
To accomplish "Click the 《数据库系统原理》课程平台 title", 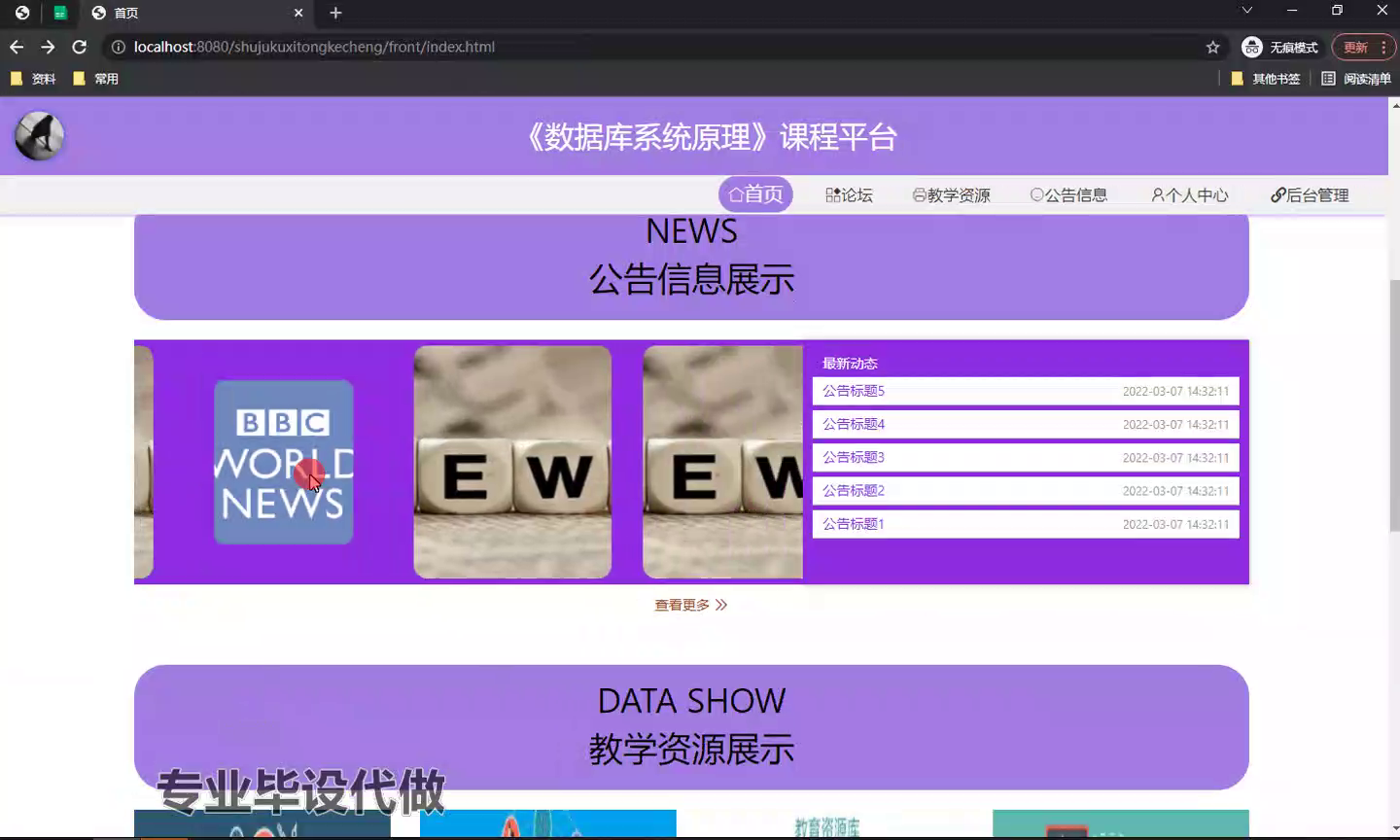I will [710, 137].
